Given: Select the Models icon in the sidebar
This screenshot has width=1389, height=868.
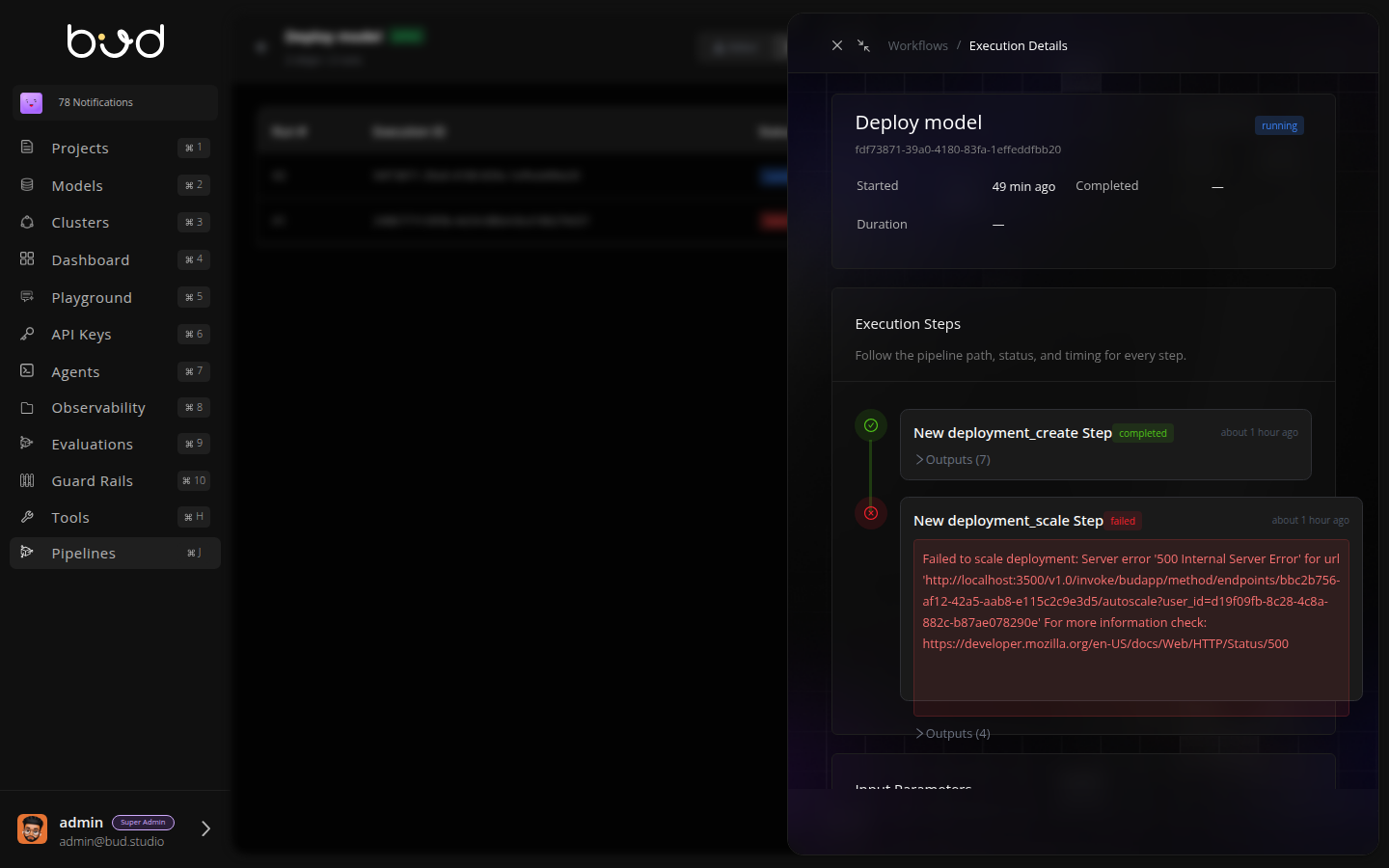Looking at the screenshot, I should 27,185.
